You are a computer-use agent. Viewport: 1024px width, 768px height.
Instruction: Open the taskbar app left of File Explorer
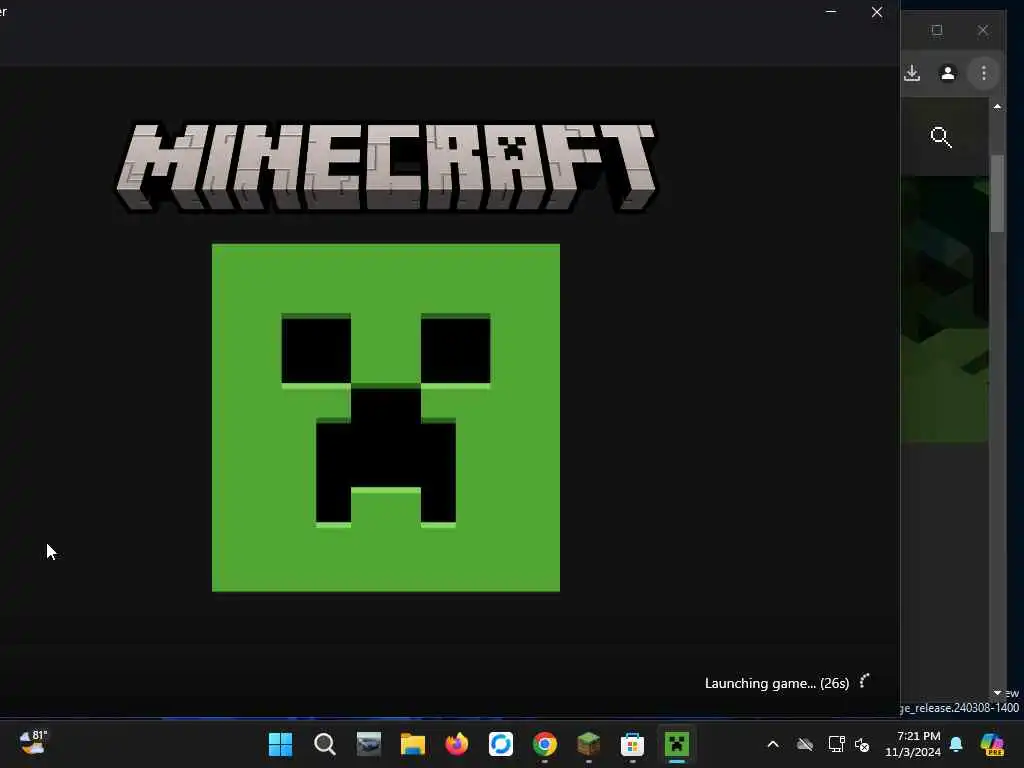point(368,744)
